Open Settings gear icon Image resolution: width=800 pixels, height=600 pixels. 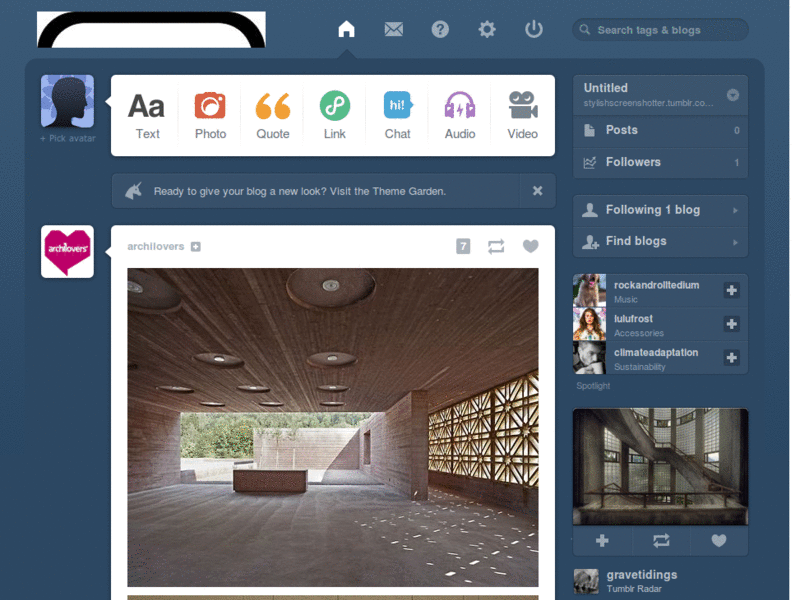click(x=487, y=29)
